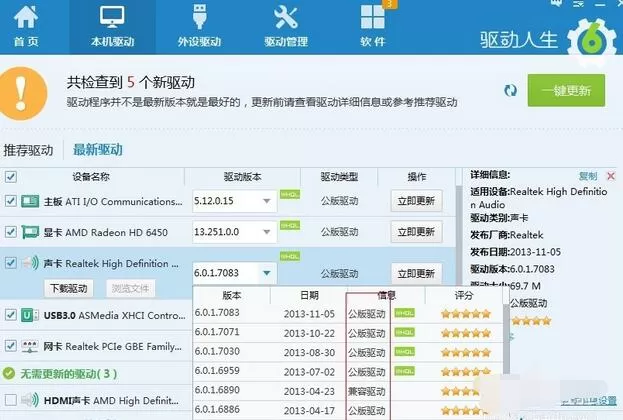
Task: Click WHQL badge on 显卡 row
Action: tap(290, 226)
